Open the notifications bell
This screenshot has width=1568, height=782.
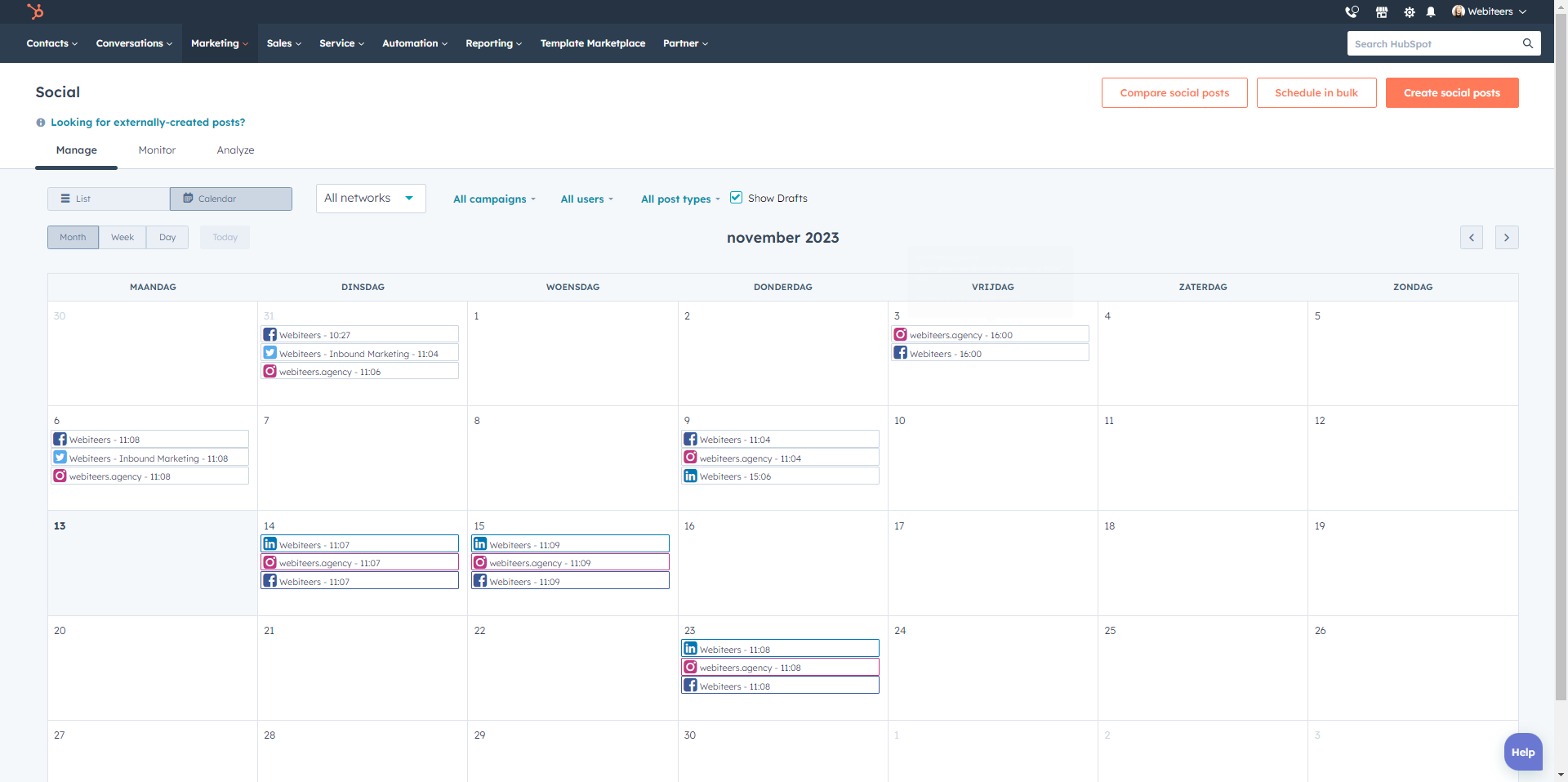point(1431,11)
